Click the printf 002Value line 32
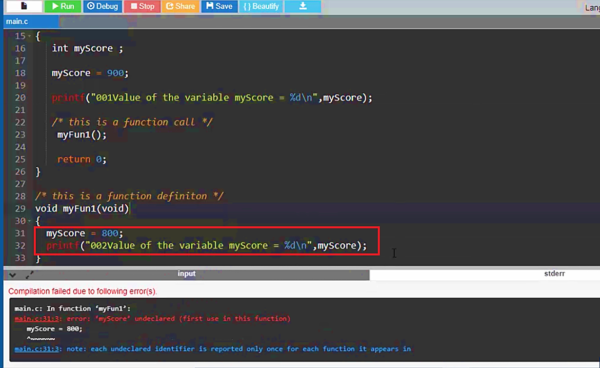Viewport: 600px width, 368px height. [x=206, y=246]
